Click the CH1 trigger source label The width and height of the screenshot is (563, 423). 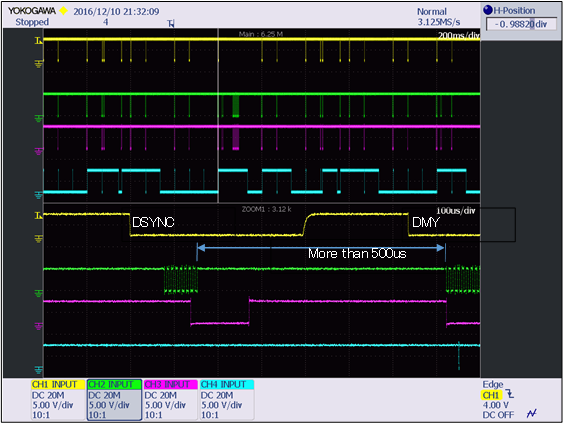click(491, 395)
